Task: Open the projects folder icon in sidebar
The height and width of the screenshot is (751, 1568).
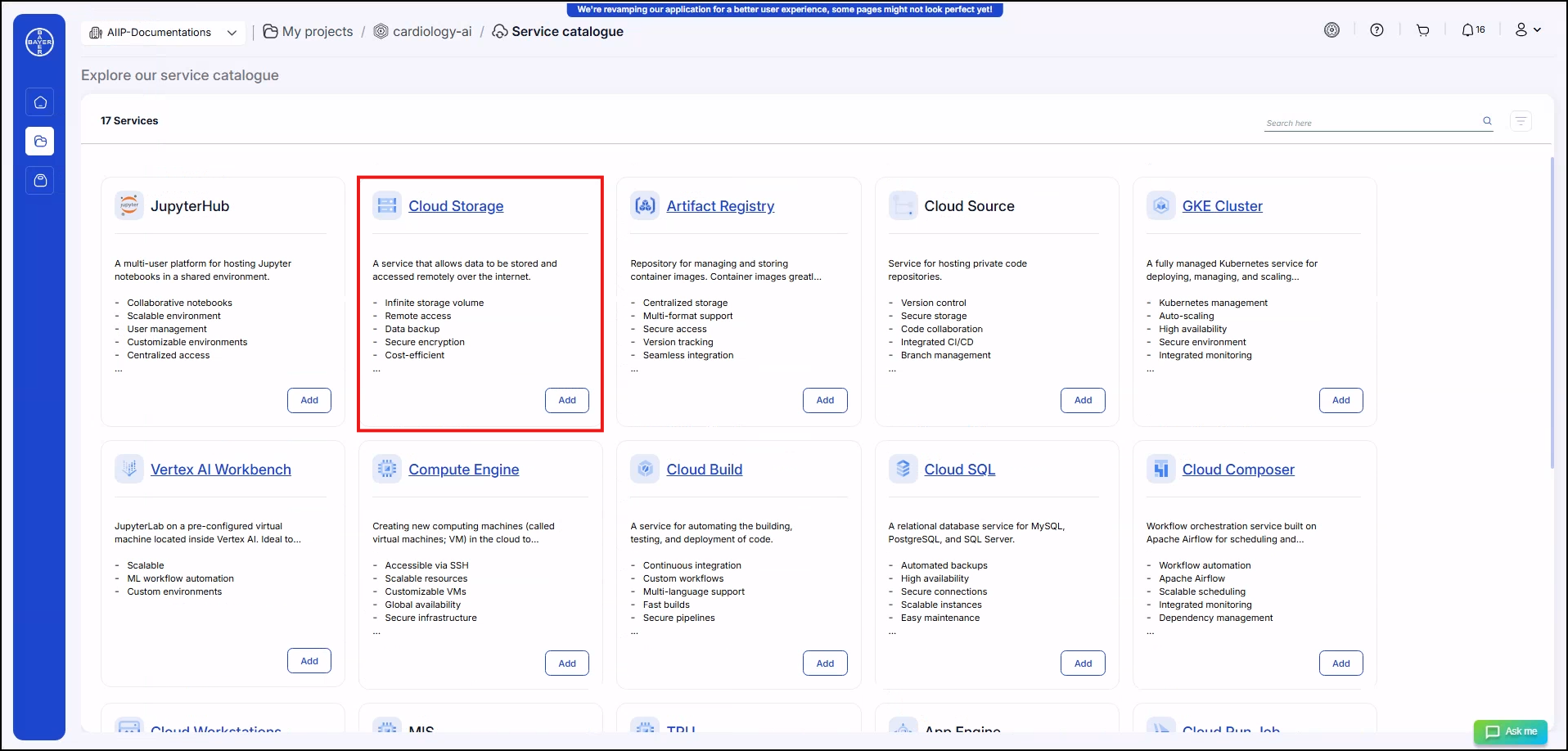Action: (x=40, y=142)
